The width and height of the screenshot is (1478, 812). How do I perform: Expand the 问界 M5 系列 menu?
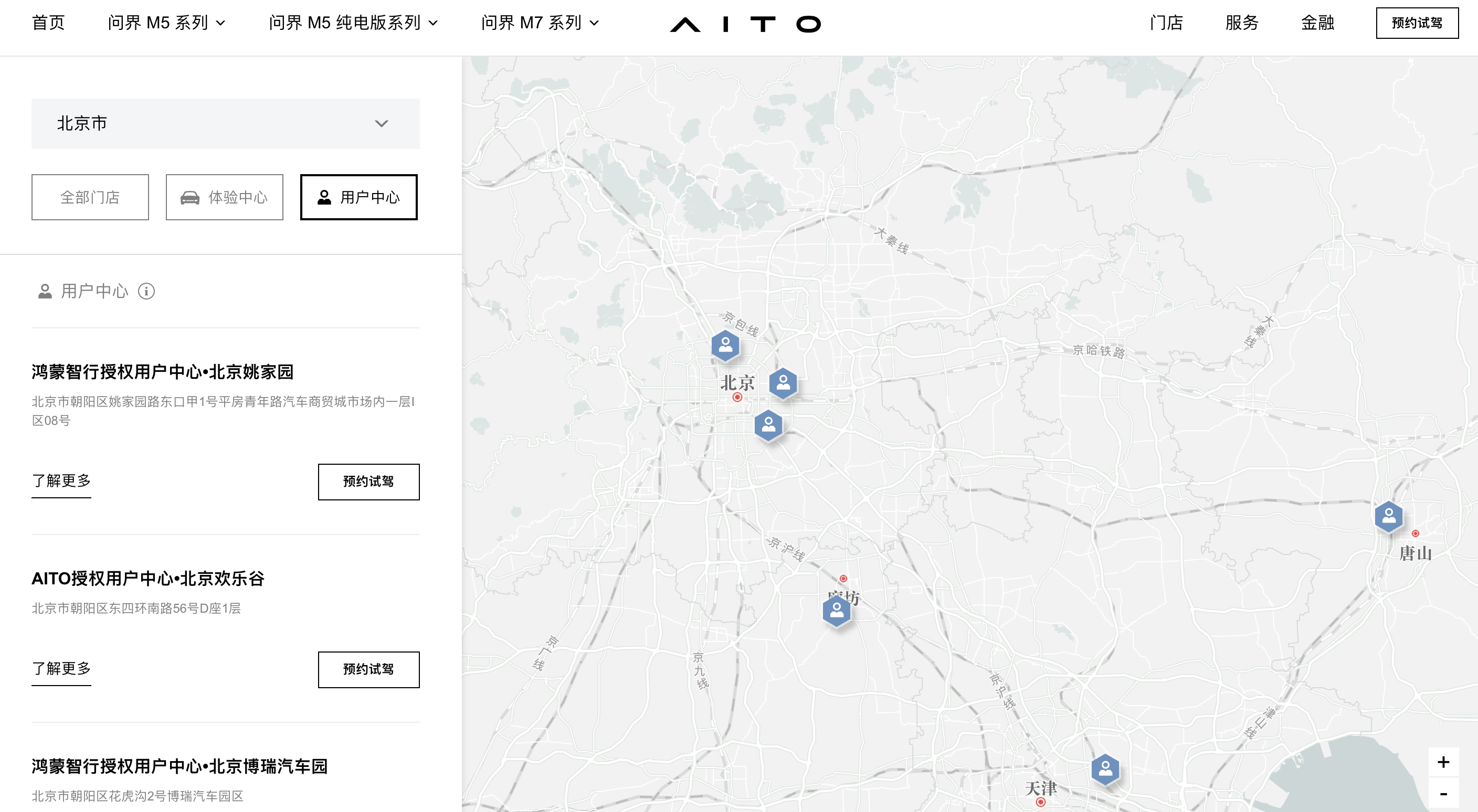click(166, 23)
